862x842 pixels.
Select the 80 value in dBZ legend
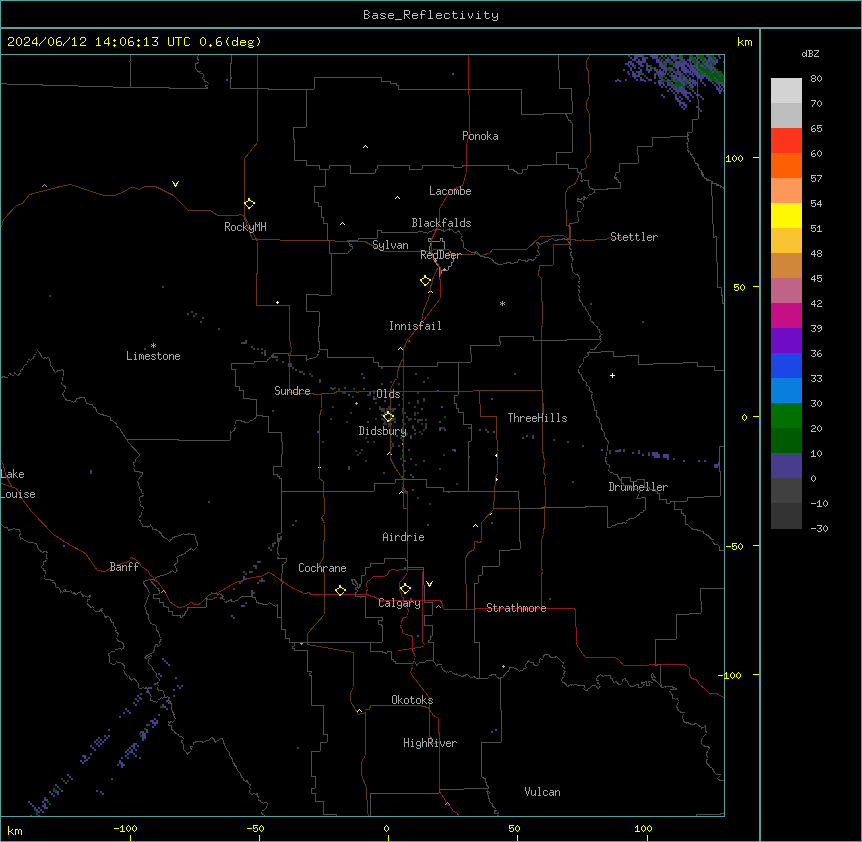(816, 78)
